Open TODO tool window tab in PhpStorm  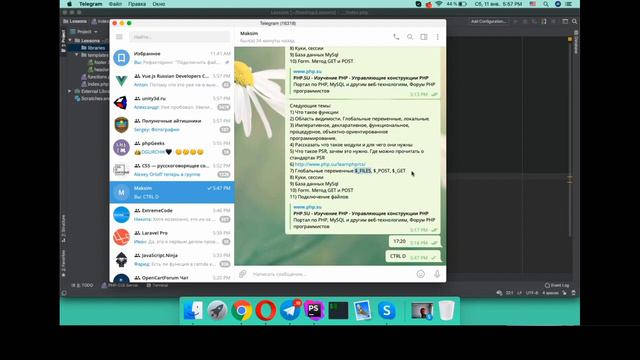tap(83, 285)
